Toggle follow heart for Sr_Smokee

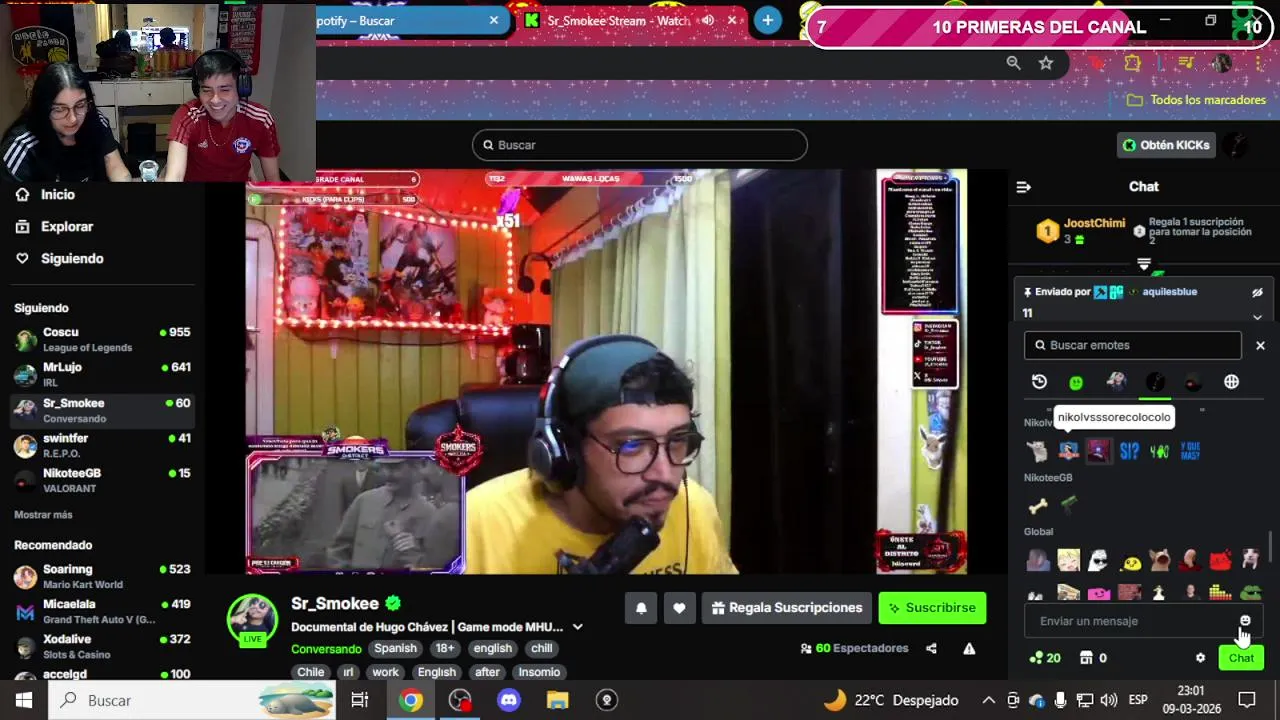click(679, 608)
